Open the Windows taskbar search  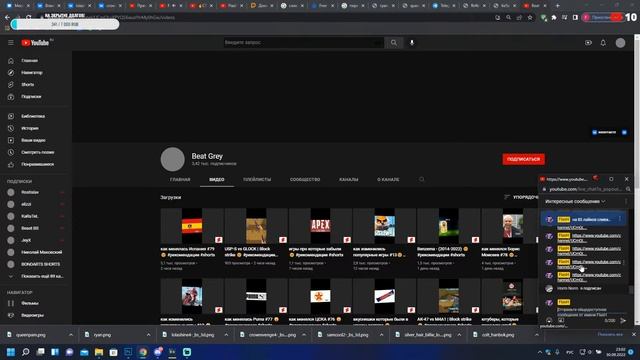pos(25,352)
